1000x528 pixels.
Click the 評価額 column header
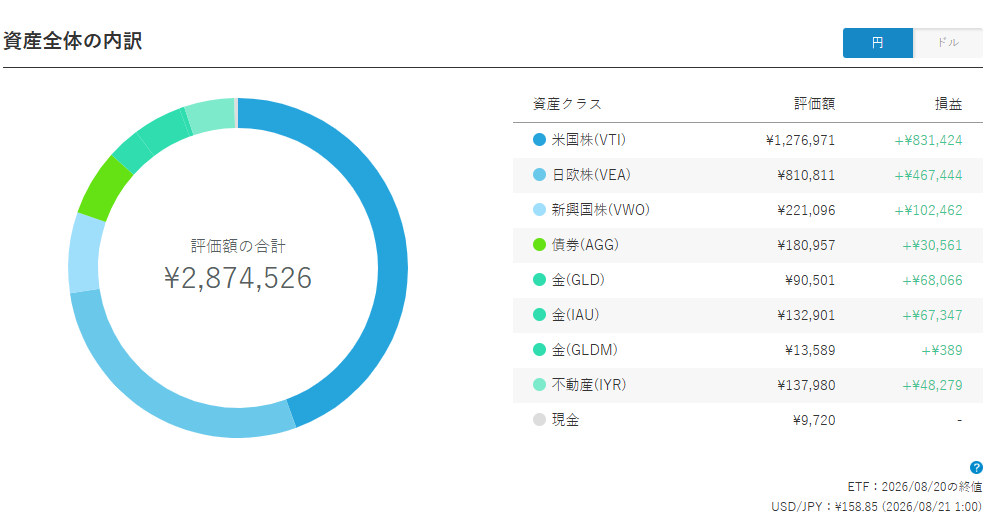tap(814, 104)
